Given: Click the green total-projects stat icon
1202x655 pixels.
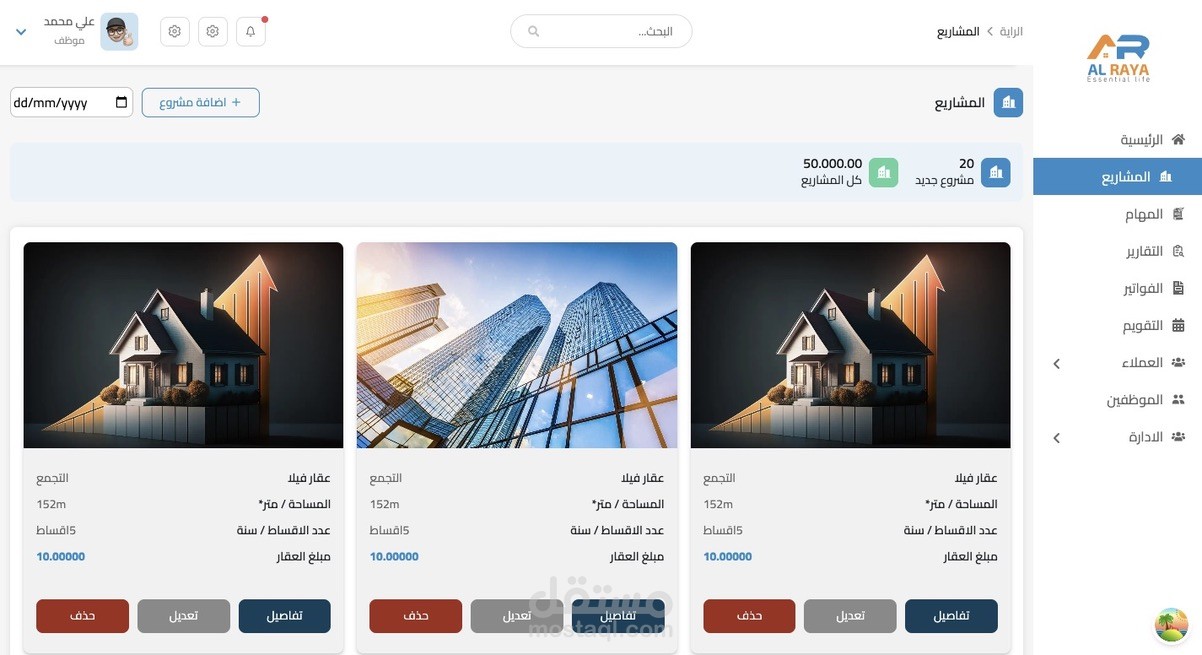Looking at the screenshot, I should coord(884,172).
